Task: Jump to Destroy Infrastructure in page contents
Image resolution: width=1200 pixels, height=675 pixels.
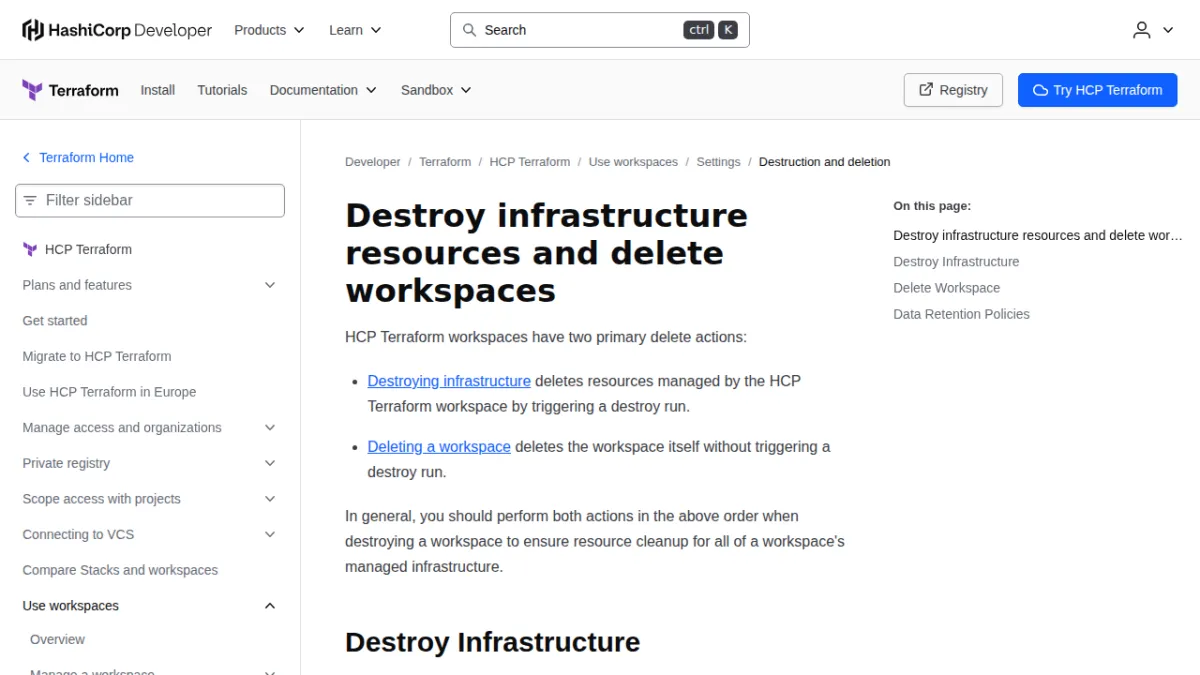Action: pyautogui.click(x=956, y=262)
